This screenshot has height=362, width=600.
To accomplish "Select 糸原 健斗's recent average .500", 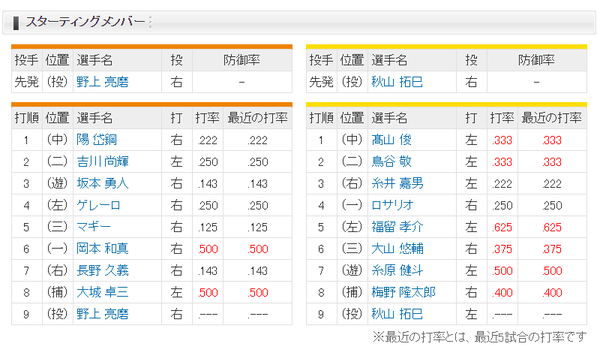I will [552, 271].
